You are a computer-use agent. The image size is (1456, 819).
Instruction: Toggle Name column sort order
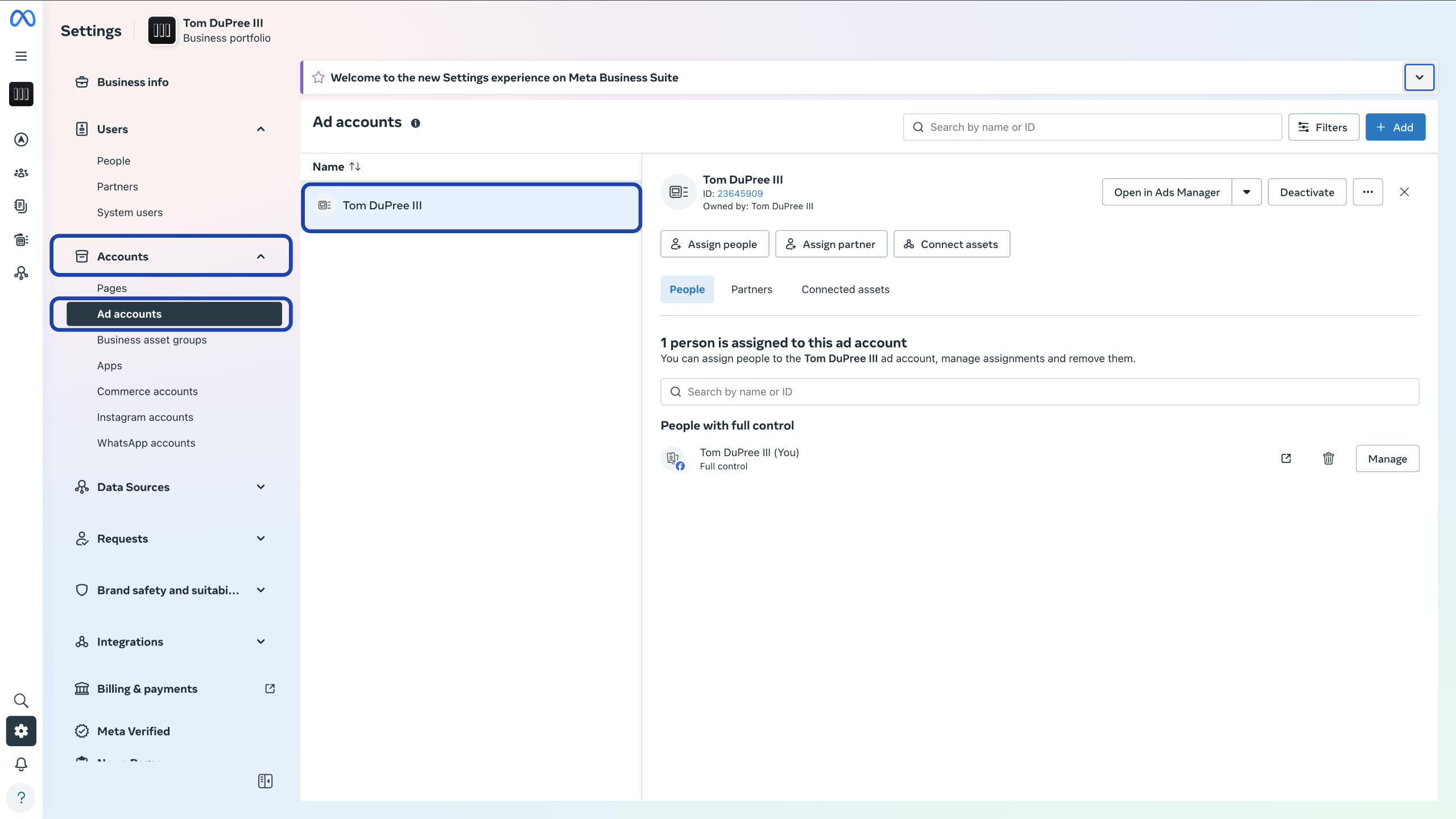coord(355,167)
